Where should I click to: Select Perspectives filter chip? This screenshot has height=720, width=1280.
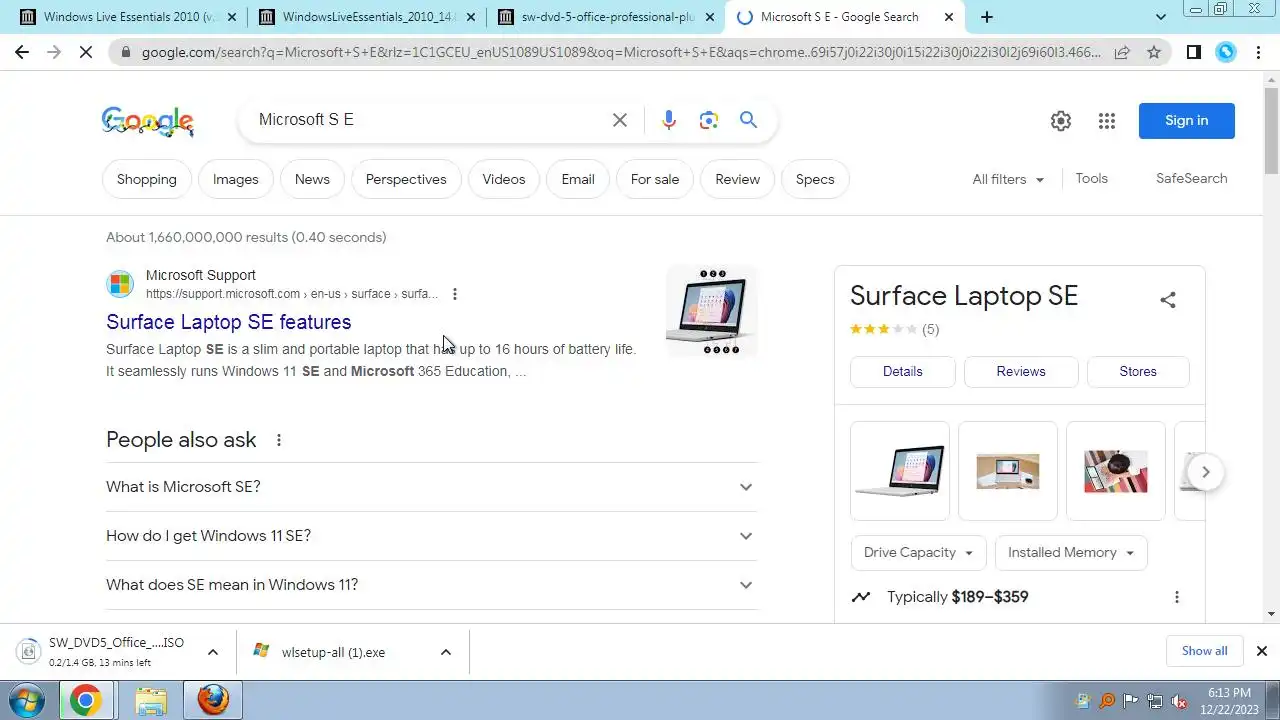pos(406,179)
